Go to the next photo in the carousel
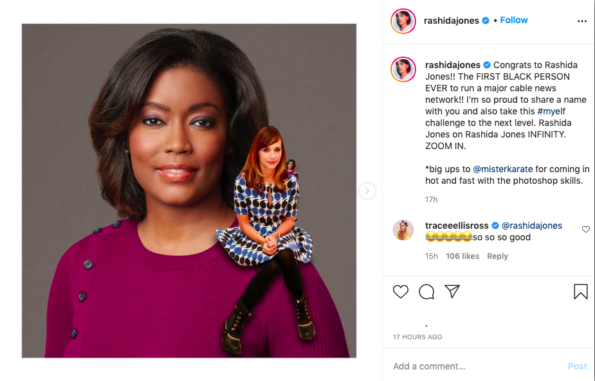Image resolution: width=595 pixels, height=381 pixels. tap(367, 190)
